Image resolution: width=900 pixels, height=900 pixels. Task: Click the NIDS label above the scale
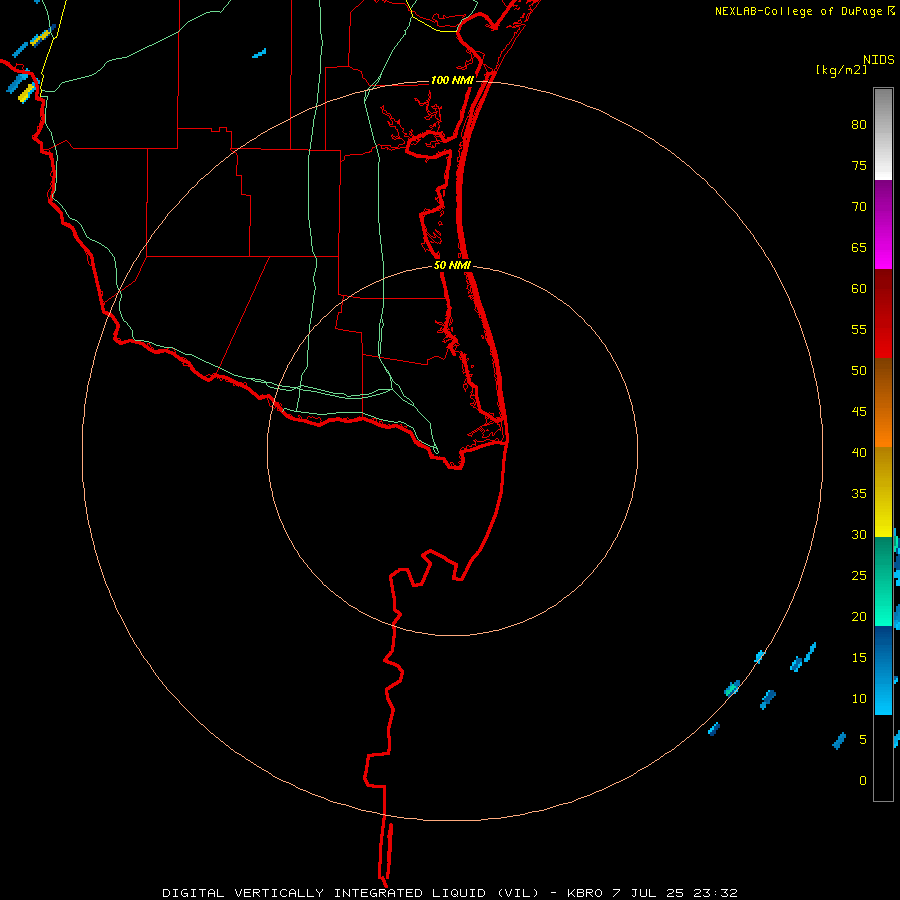point(879,59)
